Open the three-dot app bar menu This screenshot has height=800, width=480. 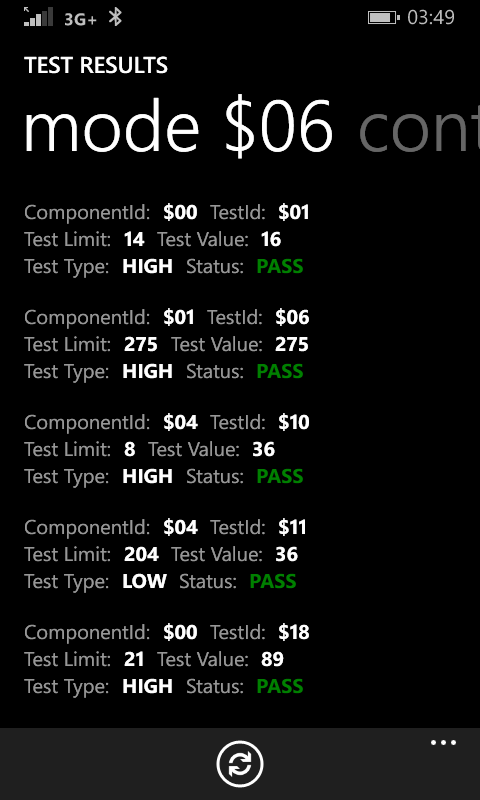443,743
